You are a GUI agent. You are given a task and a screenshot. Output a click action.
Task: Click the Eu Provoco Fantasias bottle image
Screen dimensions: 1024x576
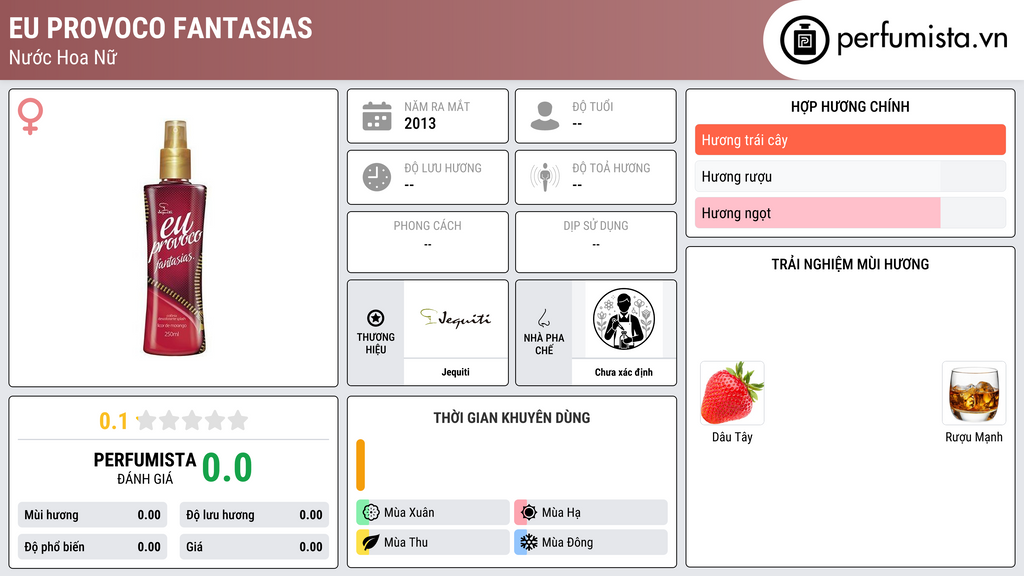tap(175, 238)
